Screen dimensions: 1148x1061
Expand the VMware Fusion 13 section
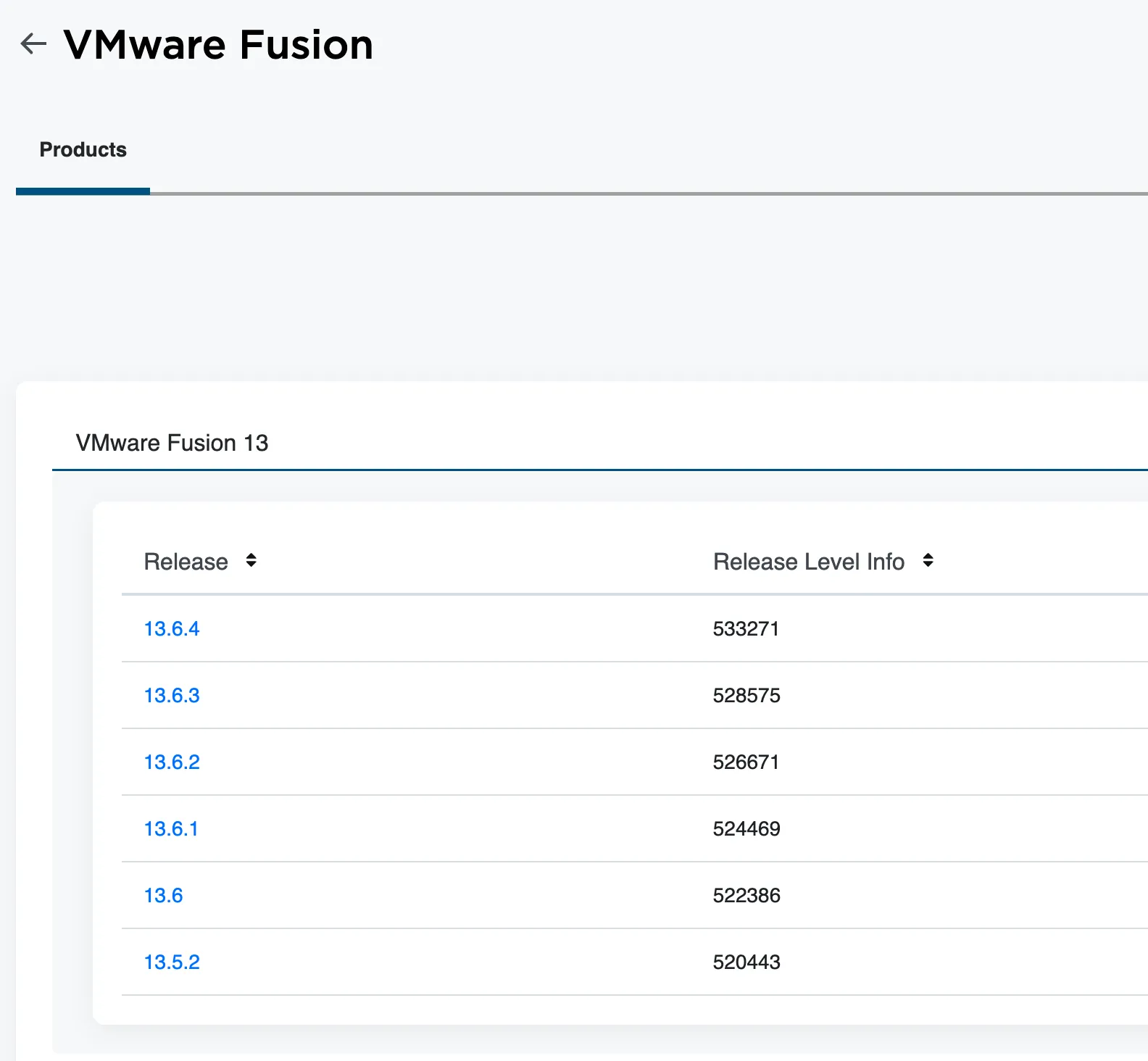tap(172, 443)
